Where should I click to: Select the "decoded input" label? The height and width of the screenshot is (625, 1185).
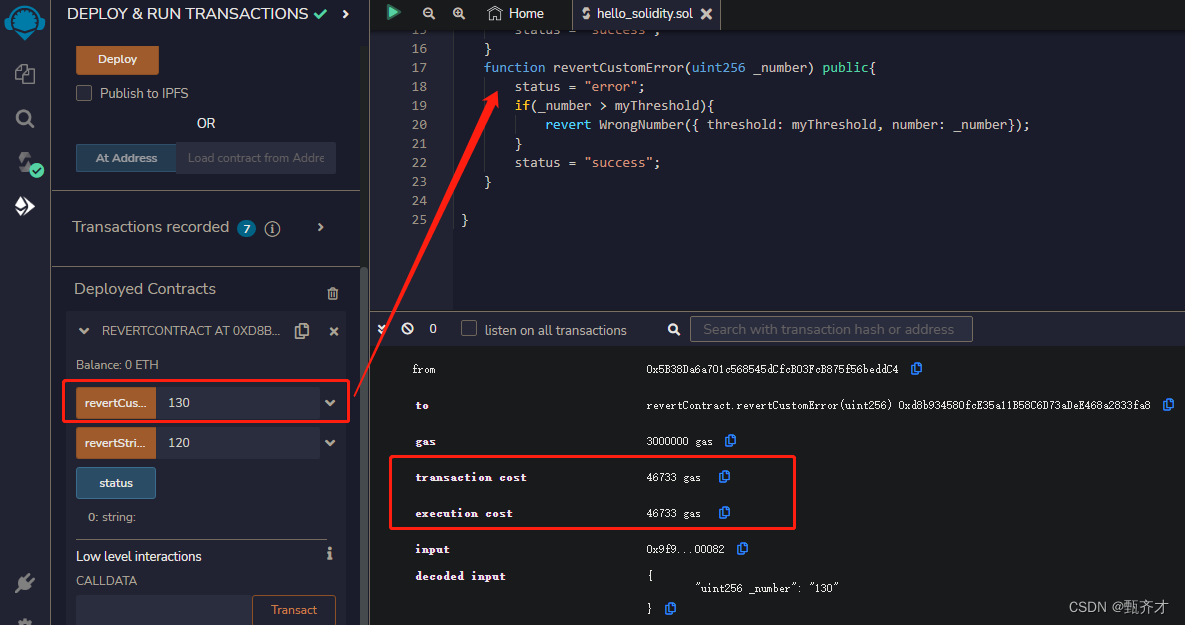click(460, 576)
